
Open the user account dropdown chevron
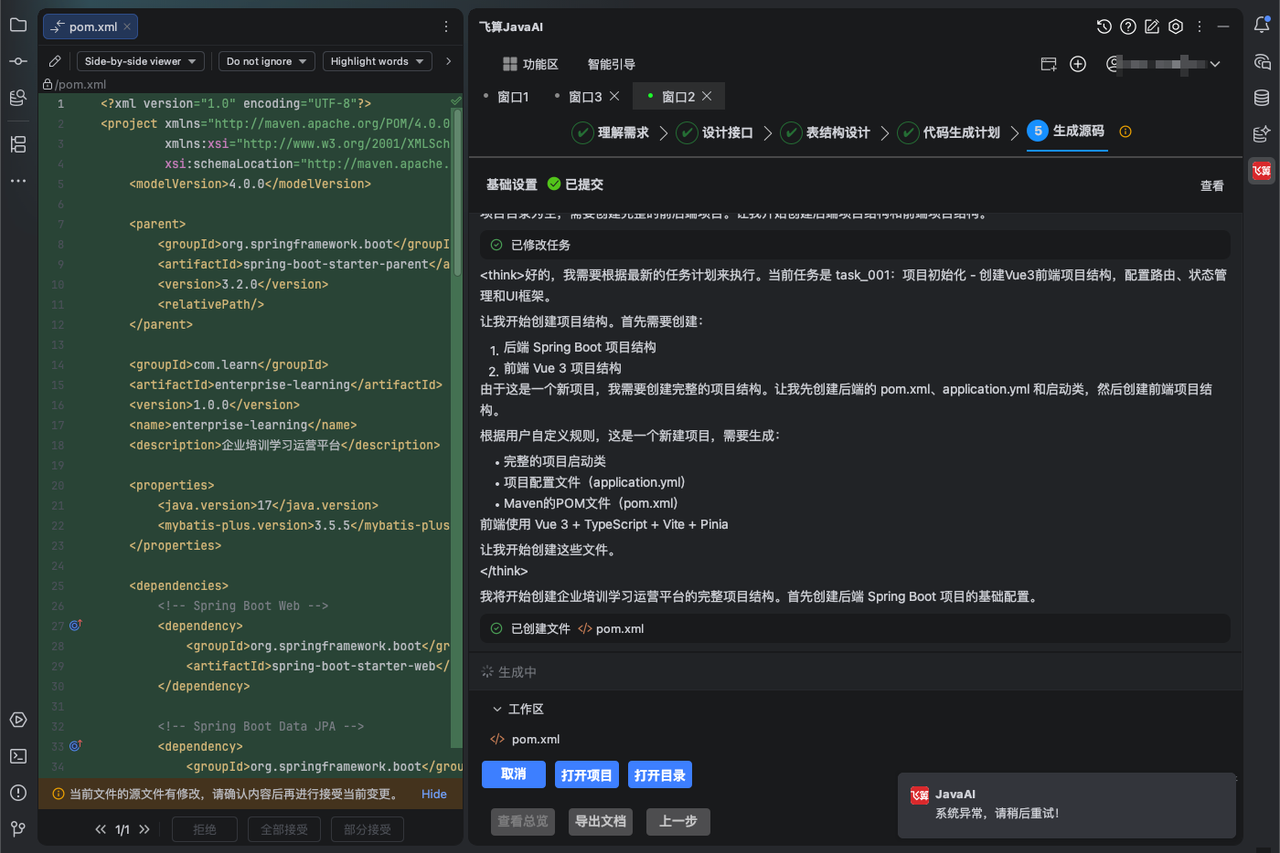click(1215, 64)
